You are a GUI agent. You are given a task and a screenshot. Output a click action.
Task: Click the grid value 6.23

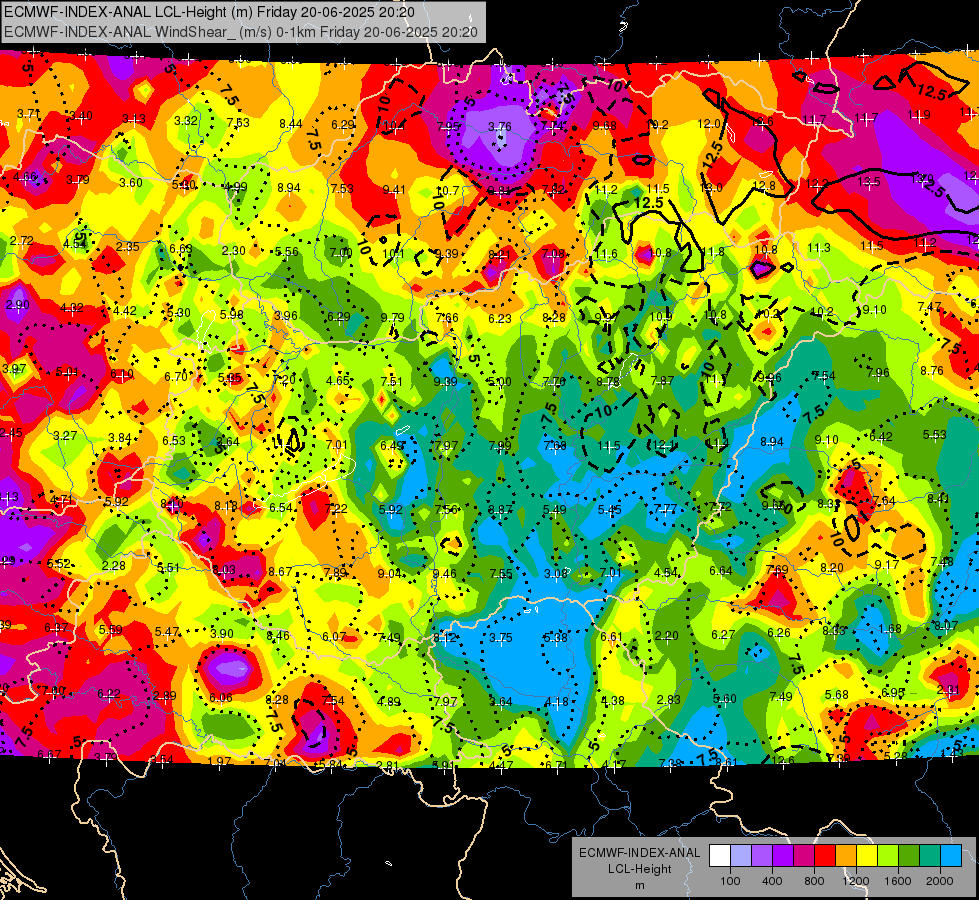click(499, 319)
